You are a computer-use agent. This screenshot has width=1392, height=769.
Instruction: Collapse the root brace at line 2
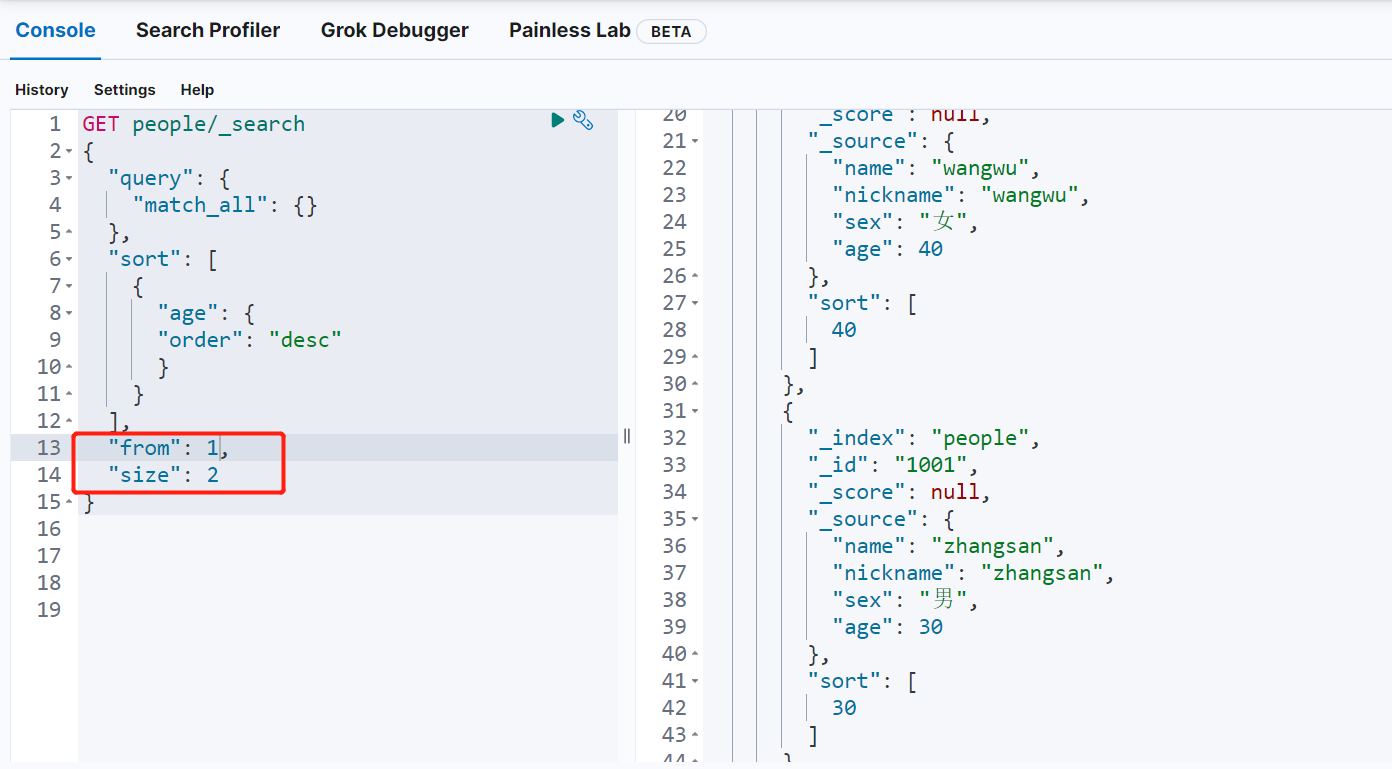[x=69, y=152]
